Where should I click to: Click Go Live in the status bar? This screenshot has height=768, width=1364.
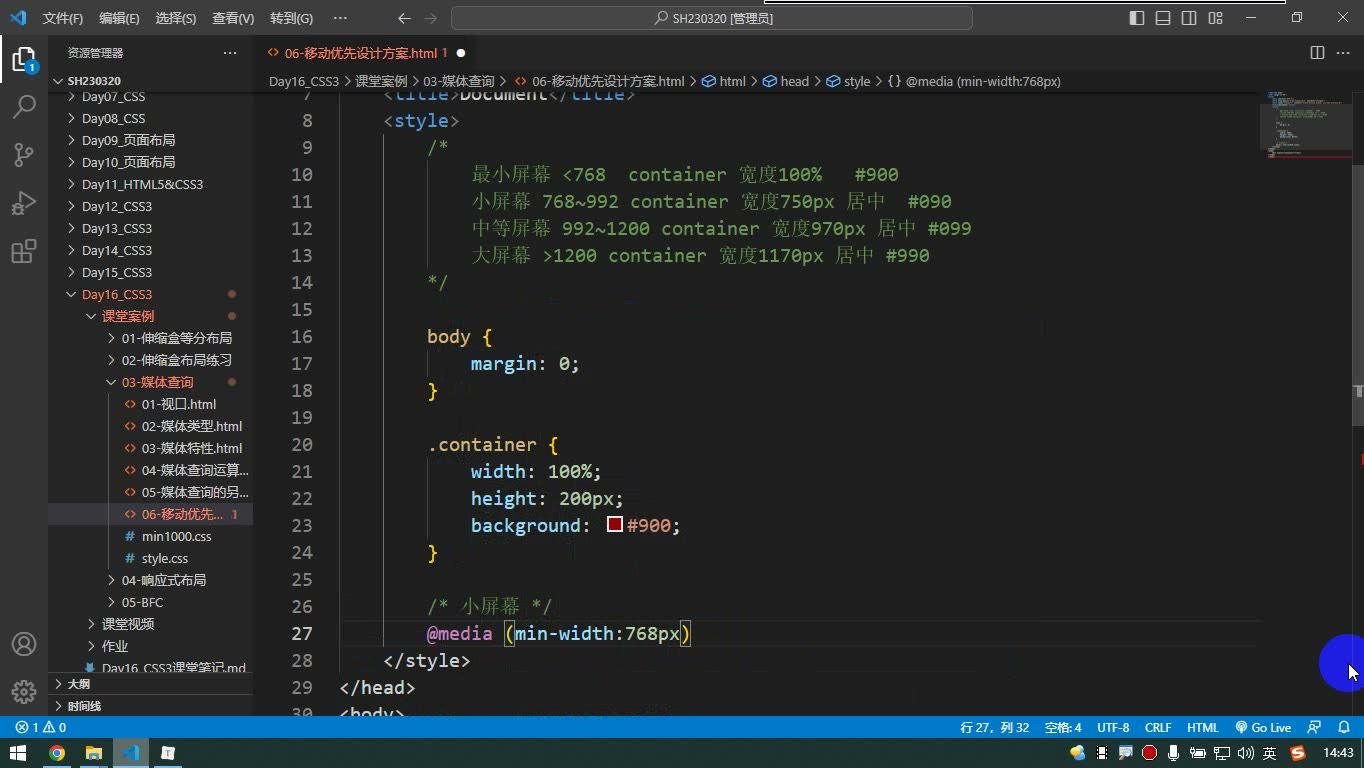point(1263,728)
